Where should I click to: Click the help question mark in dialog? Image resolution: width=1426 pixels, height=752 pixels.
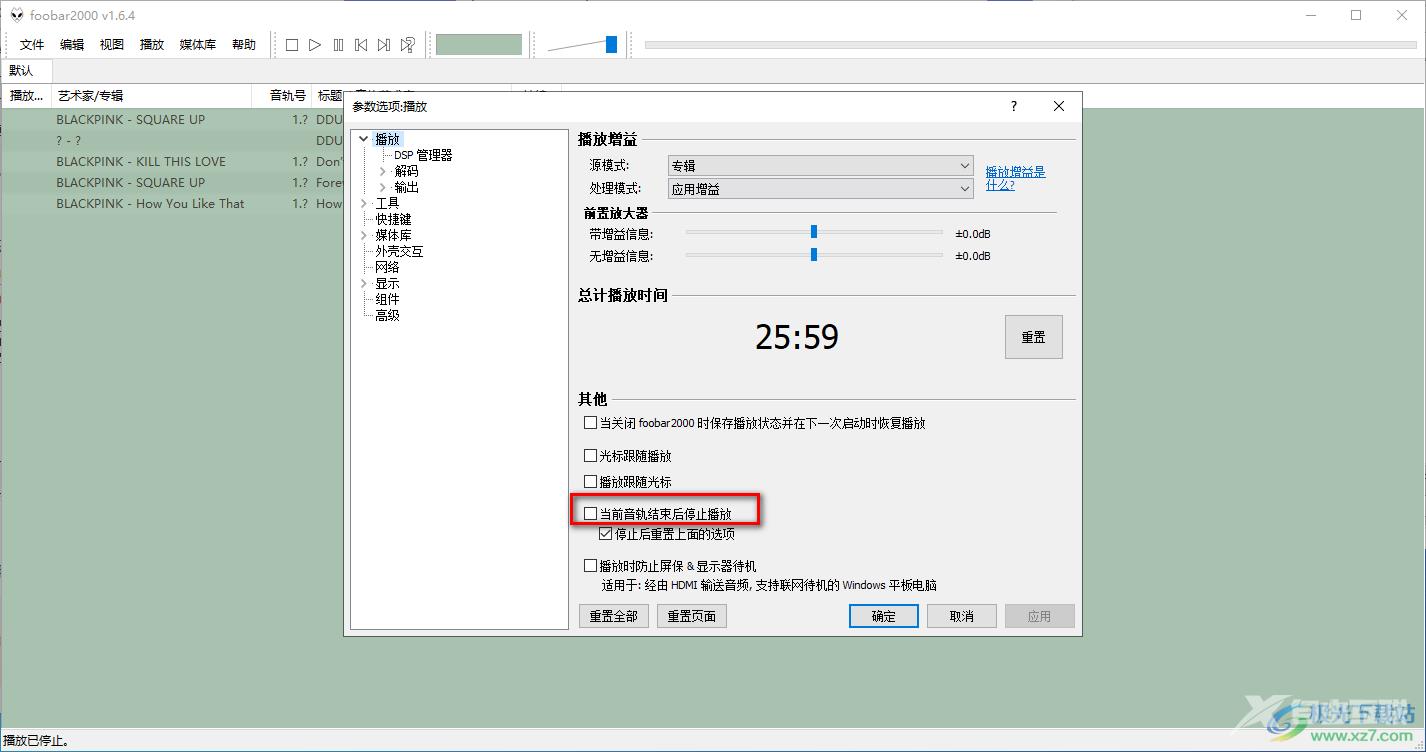(x=1014, y=106)
